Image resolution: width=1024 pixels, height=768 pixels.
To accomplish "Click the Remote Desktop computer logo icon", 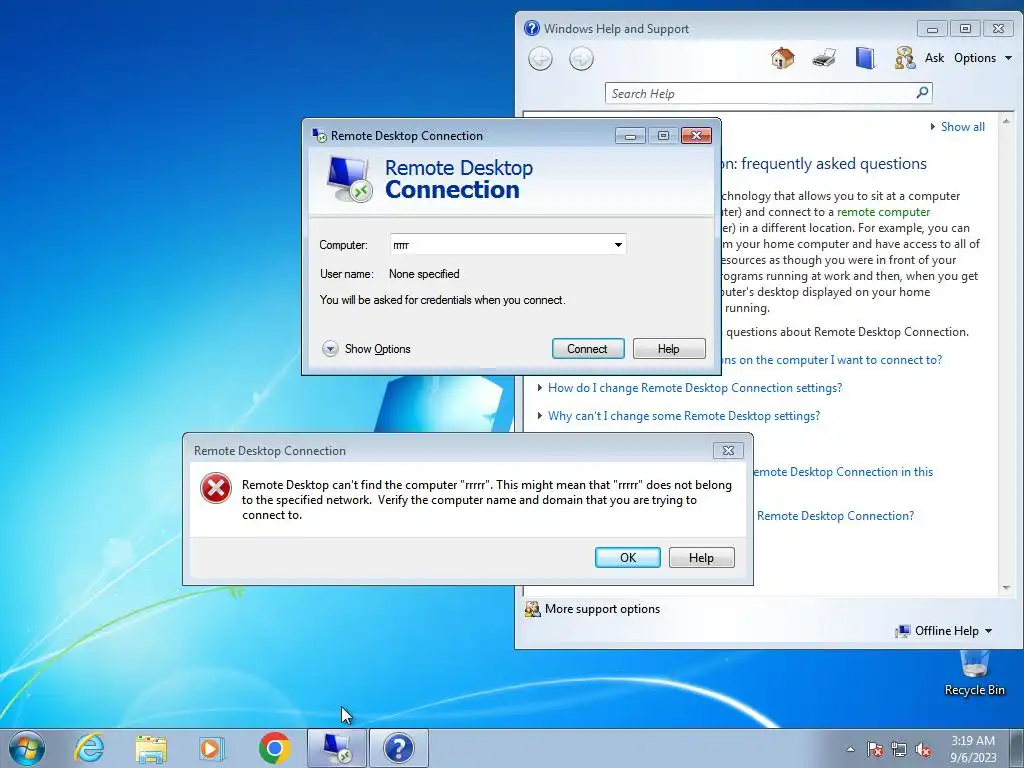I will pos(349,179).
